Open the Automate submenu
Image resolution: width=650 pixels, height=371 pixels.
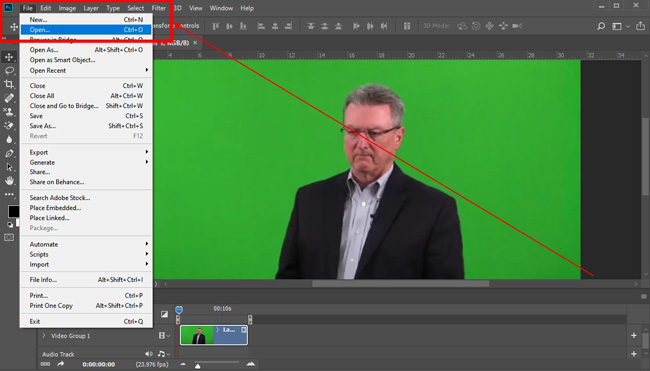click(86, 244)
